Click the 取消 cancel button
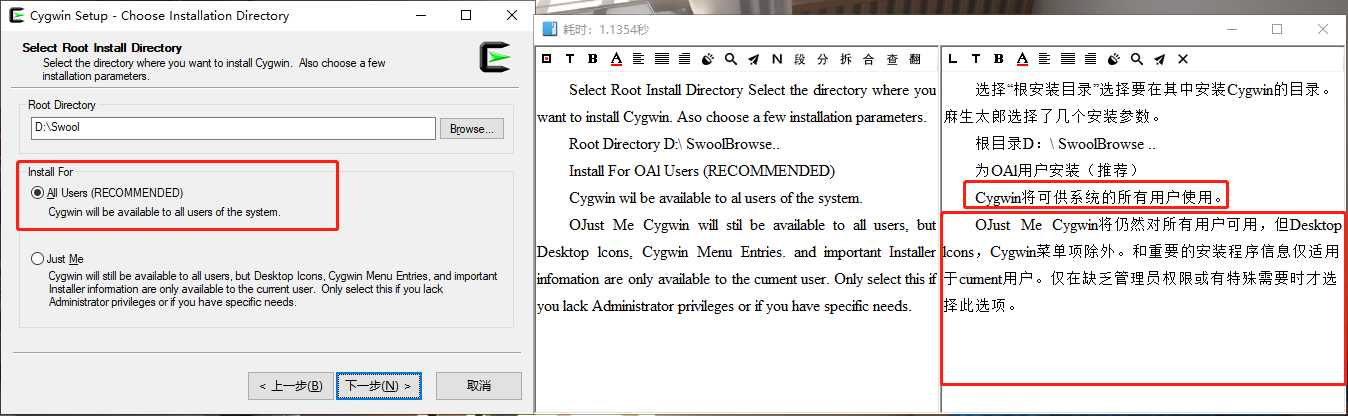This screenshot has width=1348, height=416. [479, 385]
